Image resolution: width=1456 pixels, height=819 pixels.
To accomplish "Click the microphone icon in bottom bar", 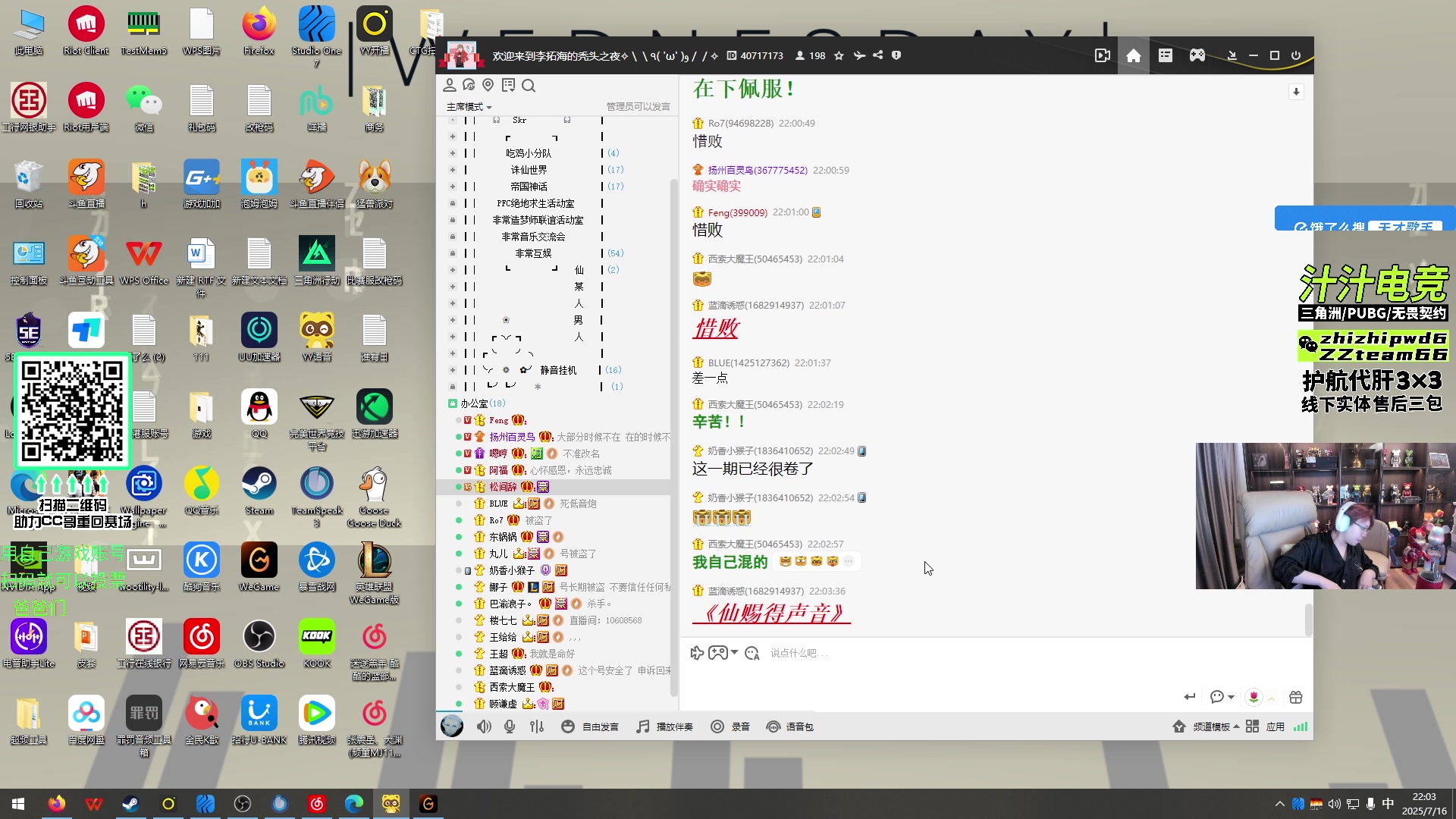I will coord(510,726).
